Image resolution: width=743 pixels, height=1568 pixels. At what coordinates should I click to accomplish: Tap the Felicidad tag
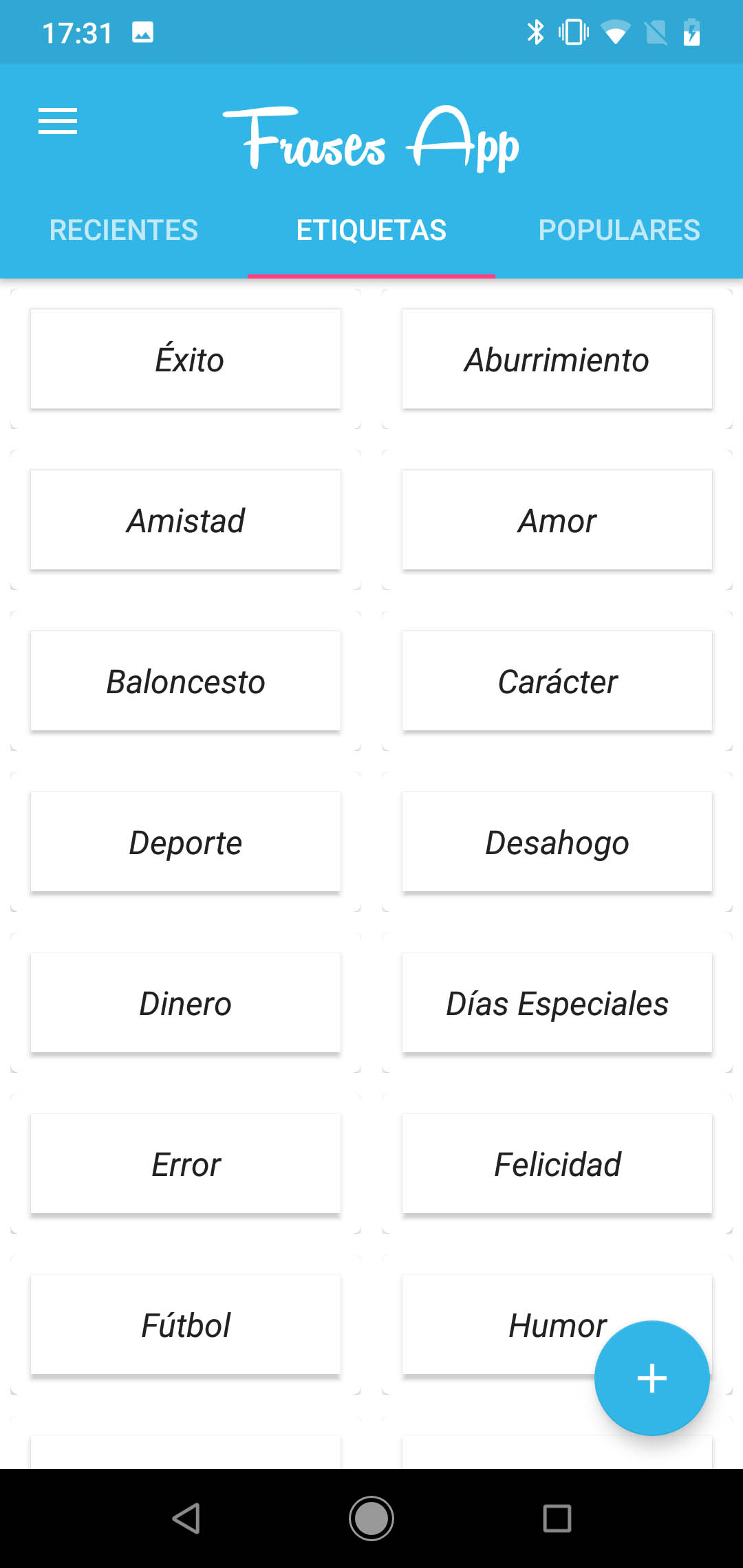557,1164
